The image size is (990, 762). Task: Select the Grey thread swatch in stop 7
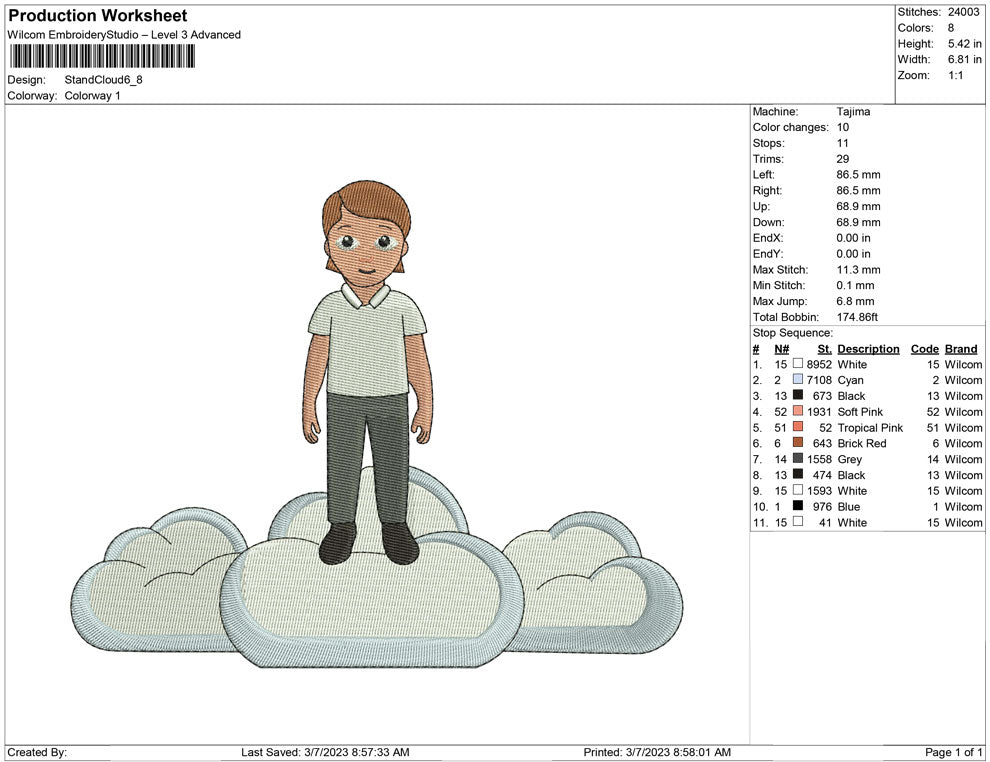(x=797, y=459)
